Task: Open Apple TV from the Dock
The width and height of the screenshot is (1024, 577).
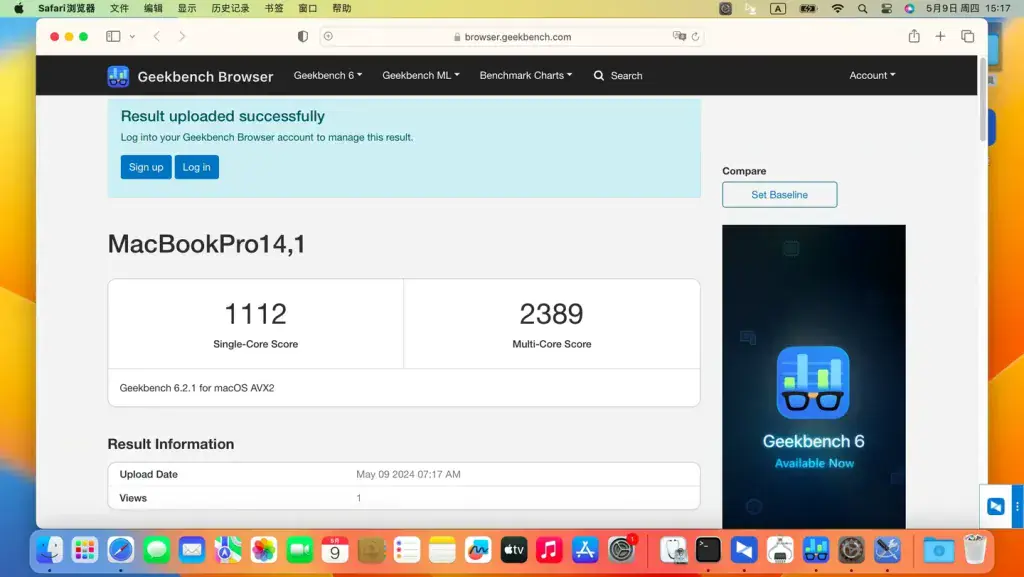Action: 514,550
